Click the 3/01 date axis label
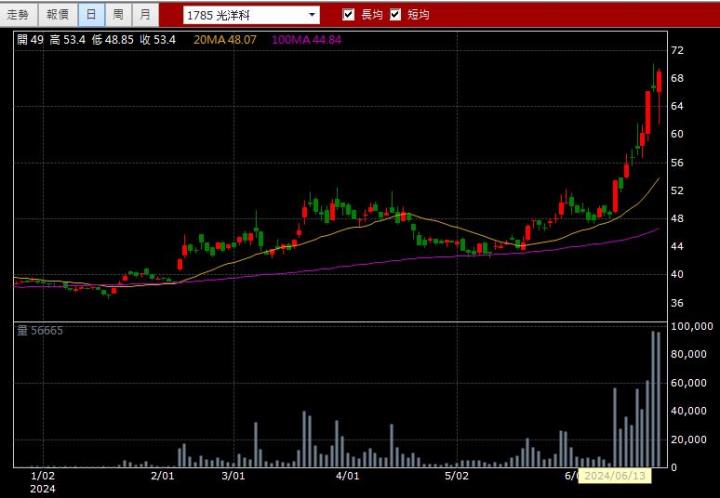 (x=234, y=477)
